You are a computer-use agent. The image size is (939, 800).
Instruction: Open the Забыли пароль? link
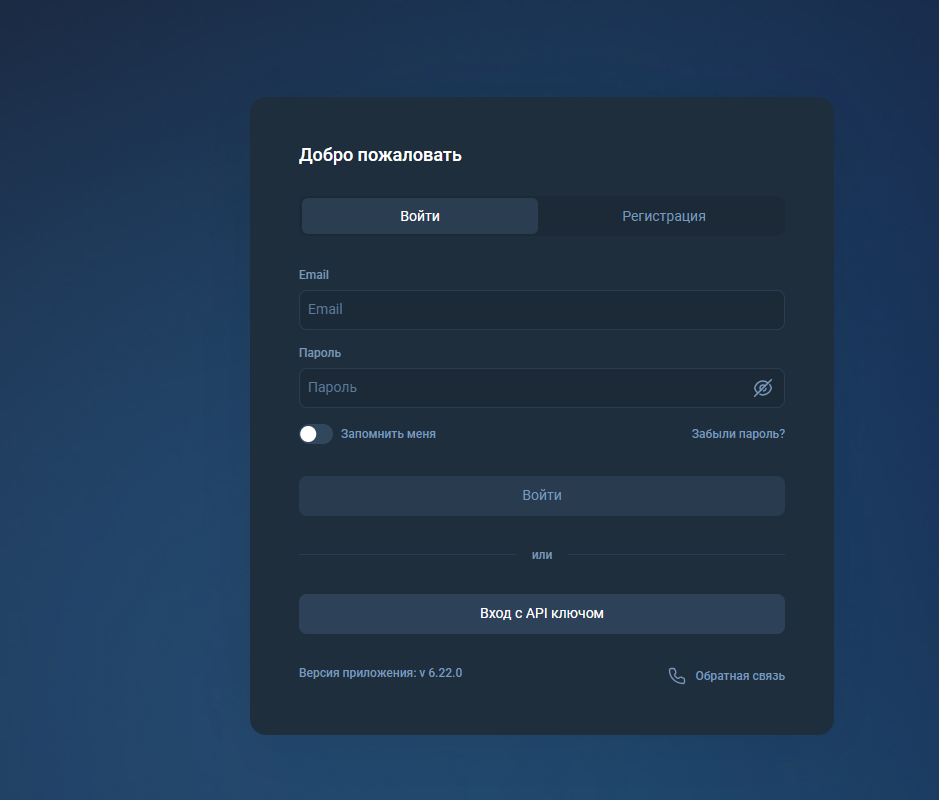[x=738, y=434]
